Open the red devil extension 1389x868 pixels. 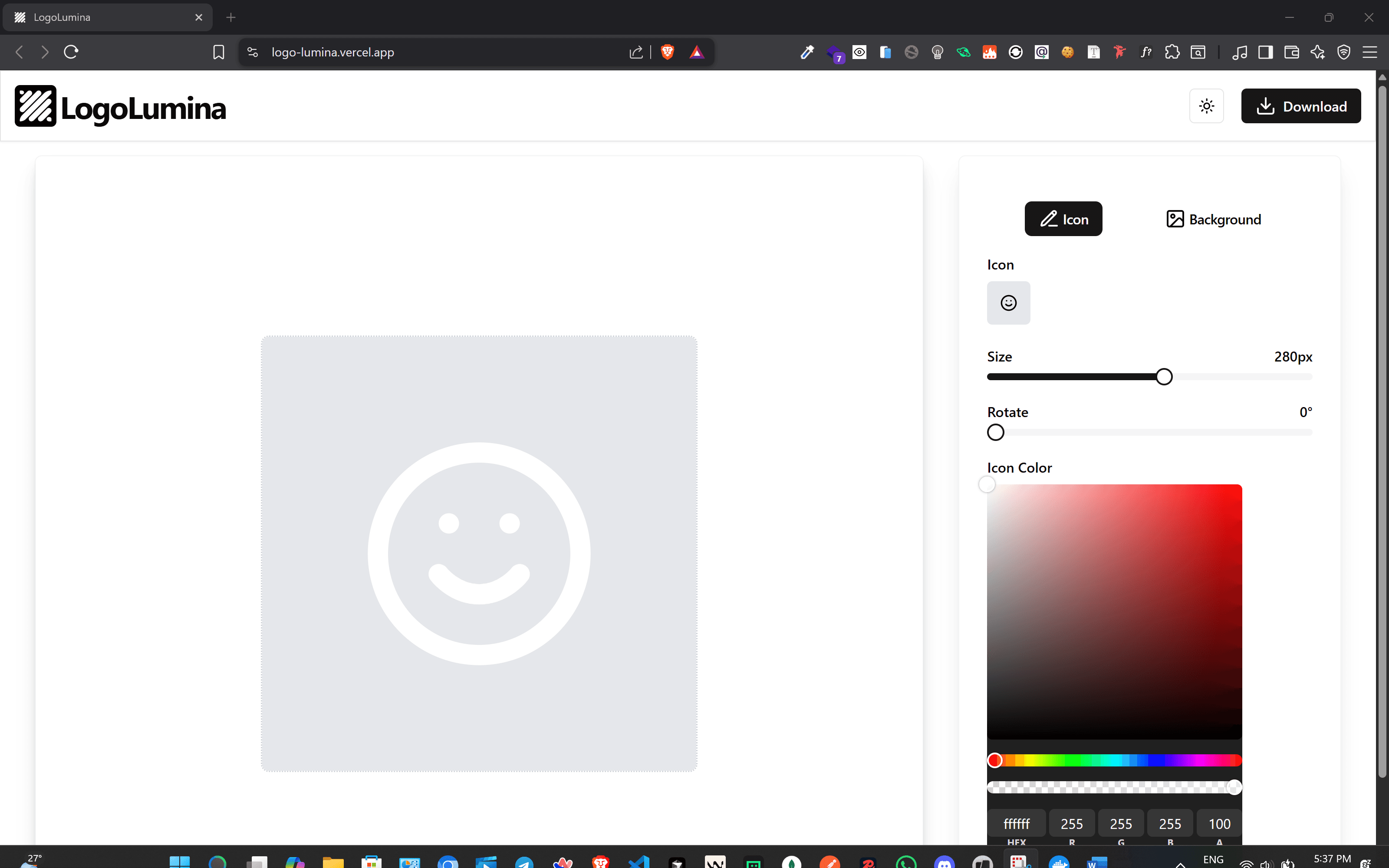1120,52
